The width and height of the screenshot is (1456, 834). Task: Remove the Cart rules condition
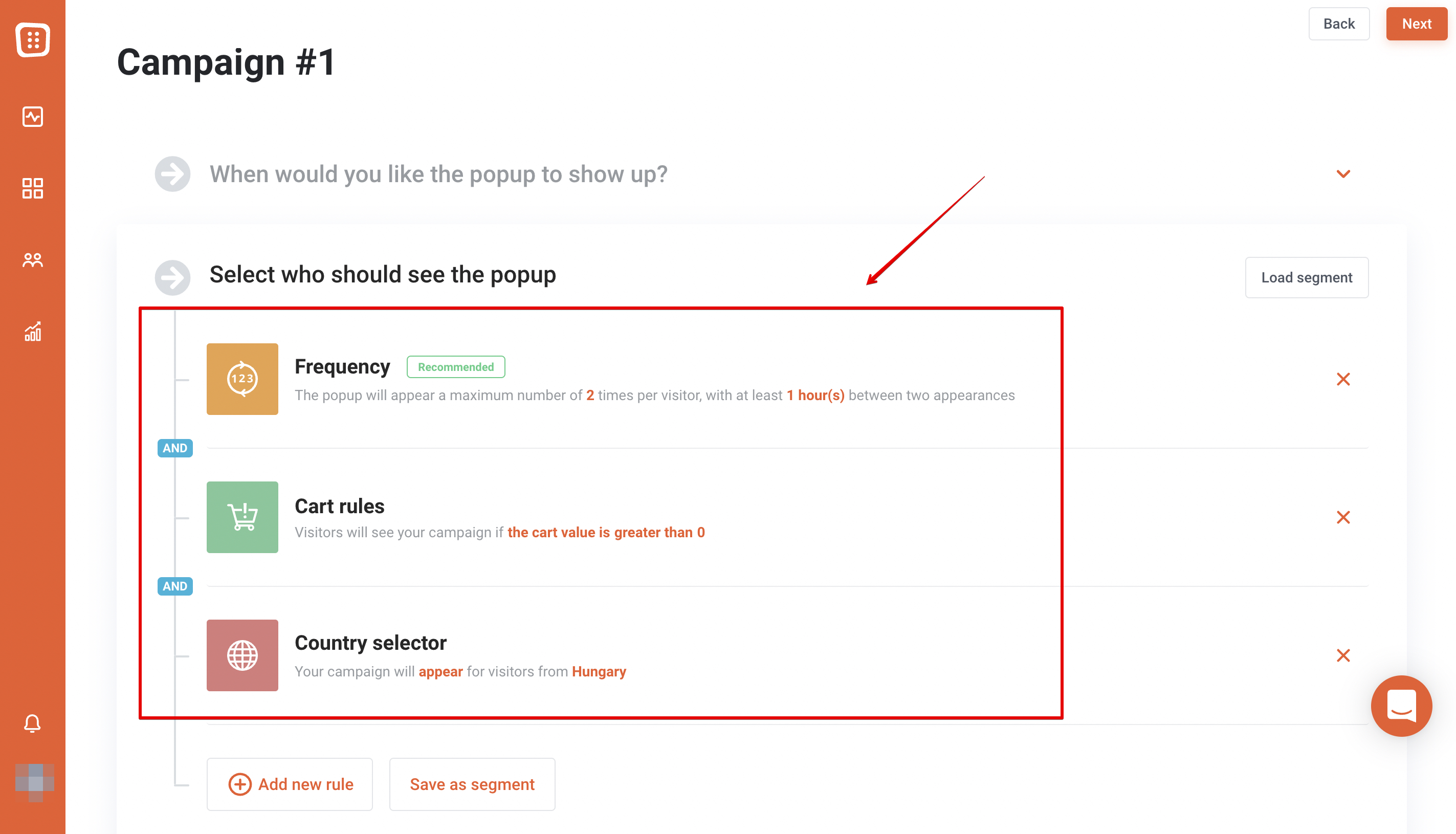[1343, 517]
